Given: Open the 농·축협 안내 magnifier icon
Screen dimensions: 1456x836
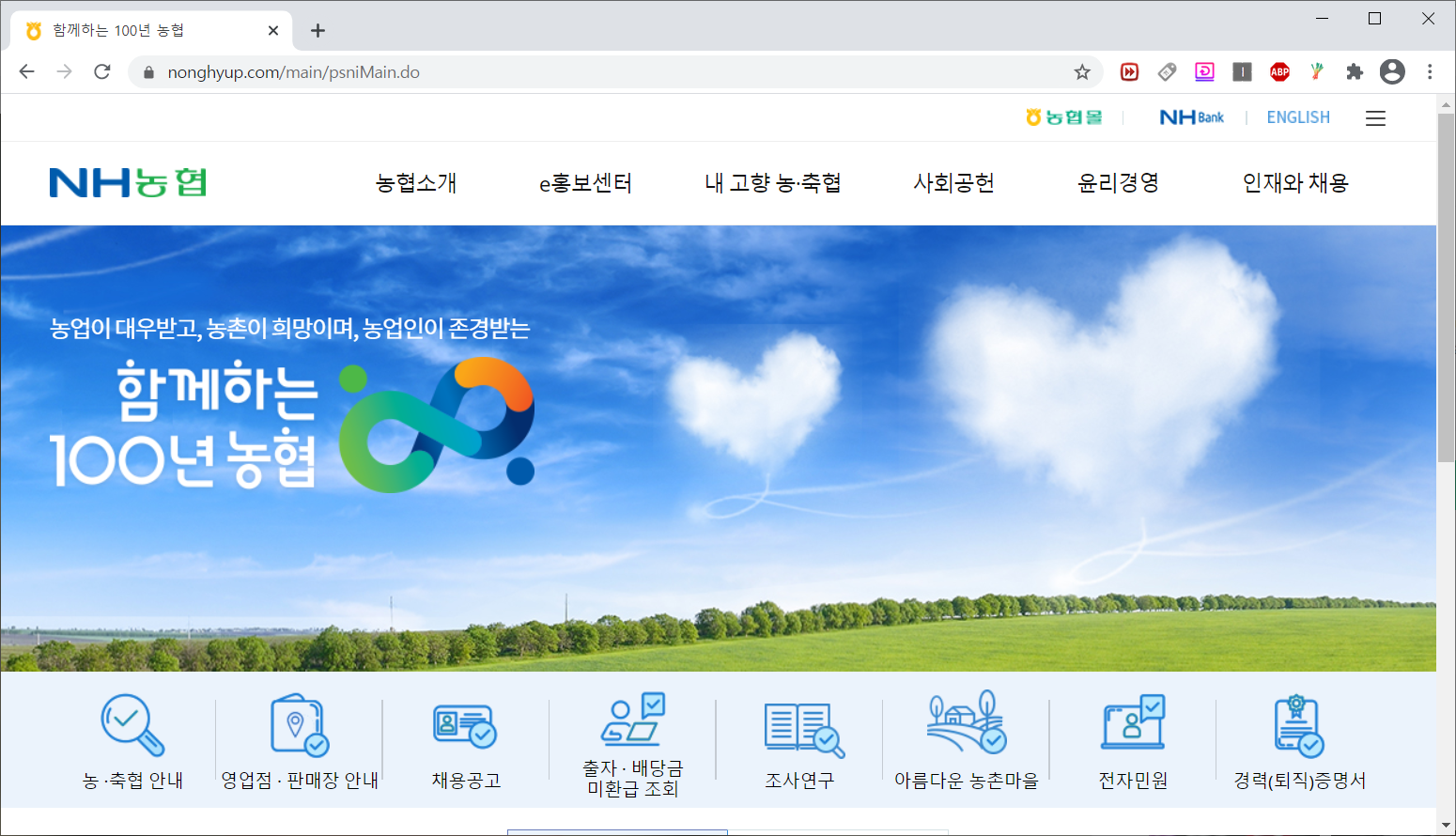Looking at the screenshot, I should pyautogui.click(x=132, y=724).
